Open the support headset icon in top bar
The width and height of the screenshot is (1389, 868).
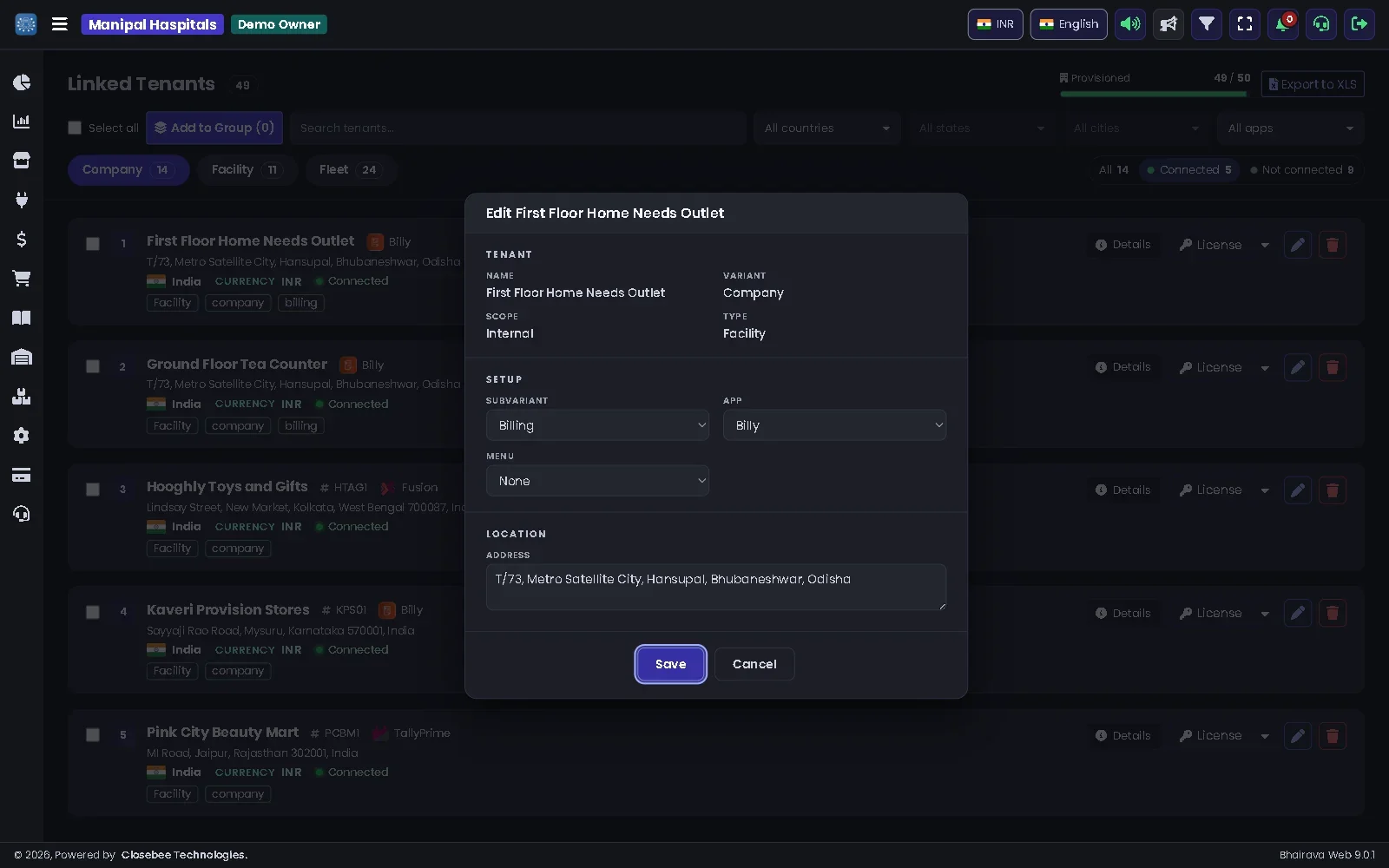(1321, 24)
